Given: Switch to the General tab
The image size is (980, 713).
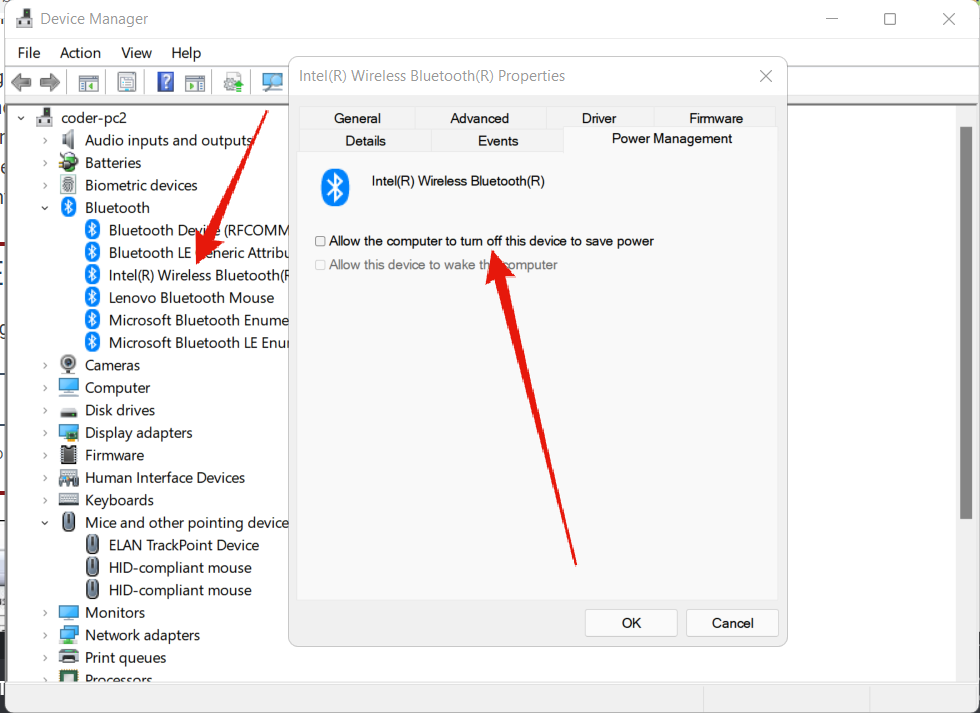Looking at the screenshot, I should pos(357,118).
